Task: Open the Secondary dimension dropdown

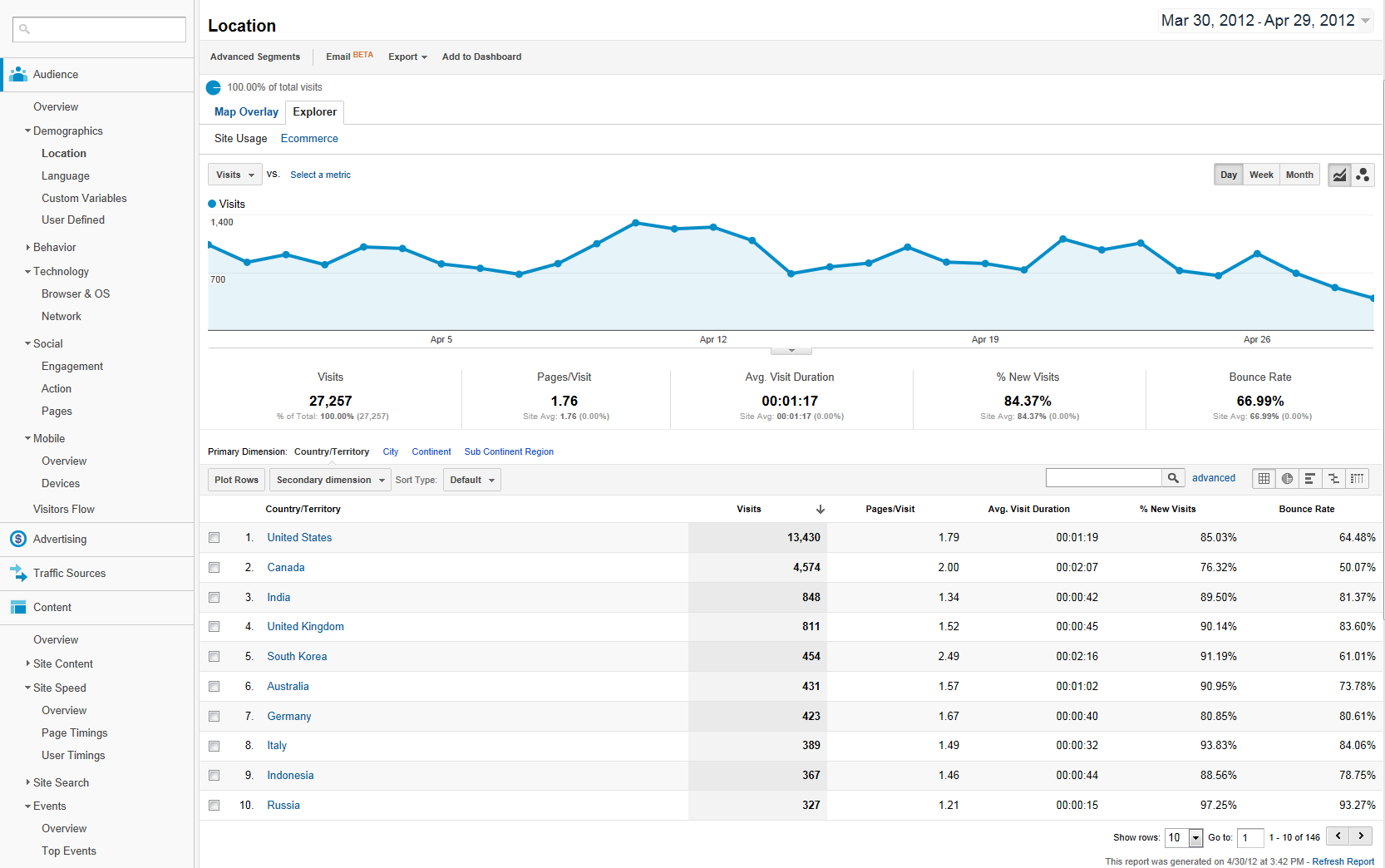Action: coord(330,480)
